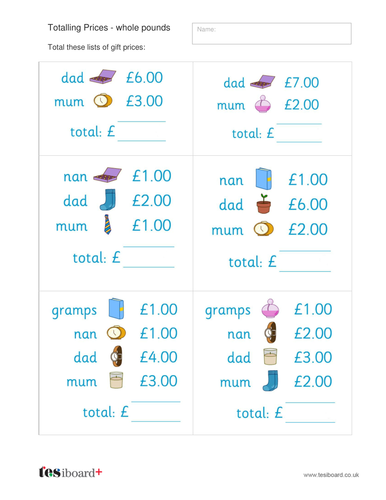Click the candle jar icon beside £3.00 mum
This screenshot has height=500, width=386.
[x=116, y=380]
